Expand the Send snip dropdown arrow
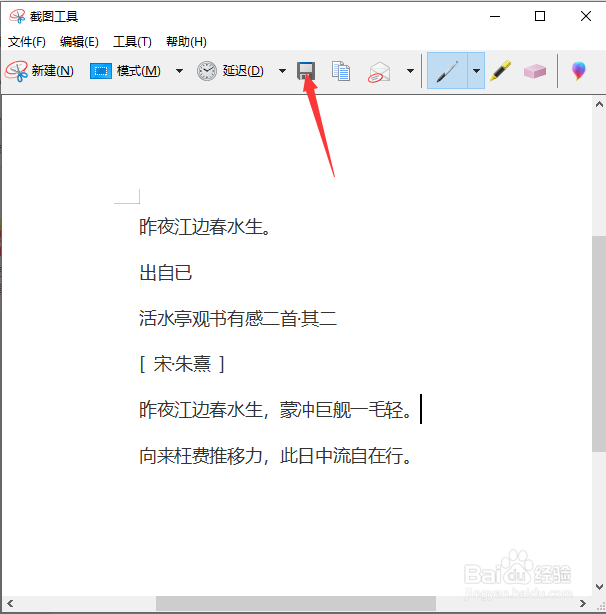 tap(410, 71)
